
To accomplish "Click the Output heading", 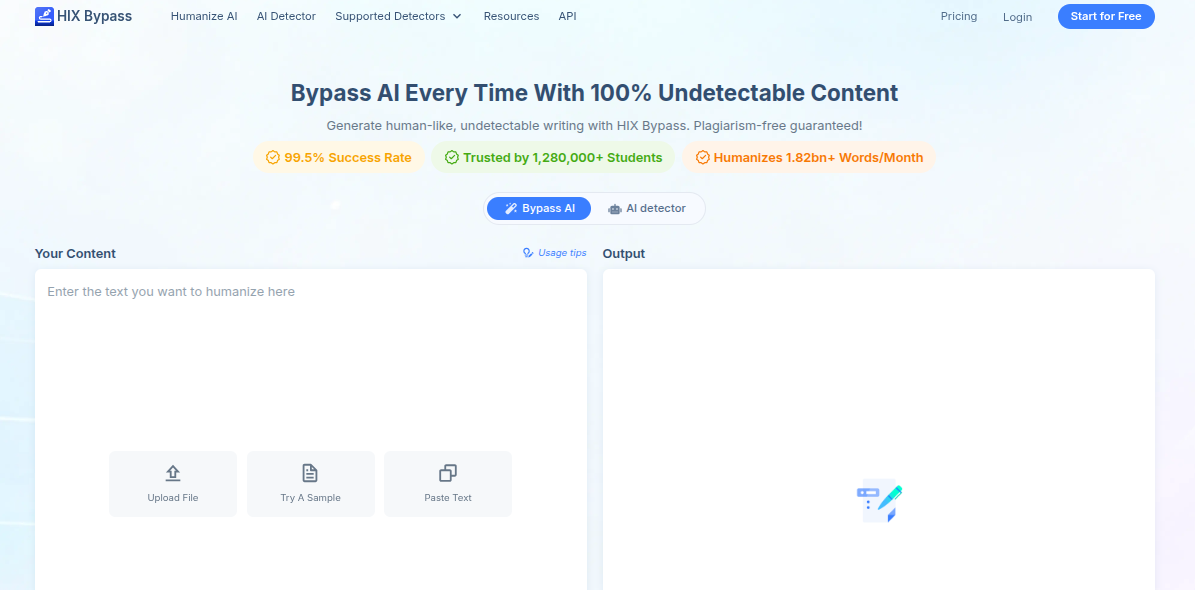I will (623, 254).
